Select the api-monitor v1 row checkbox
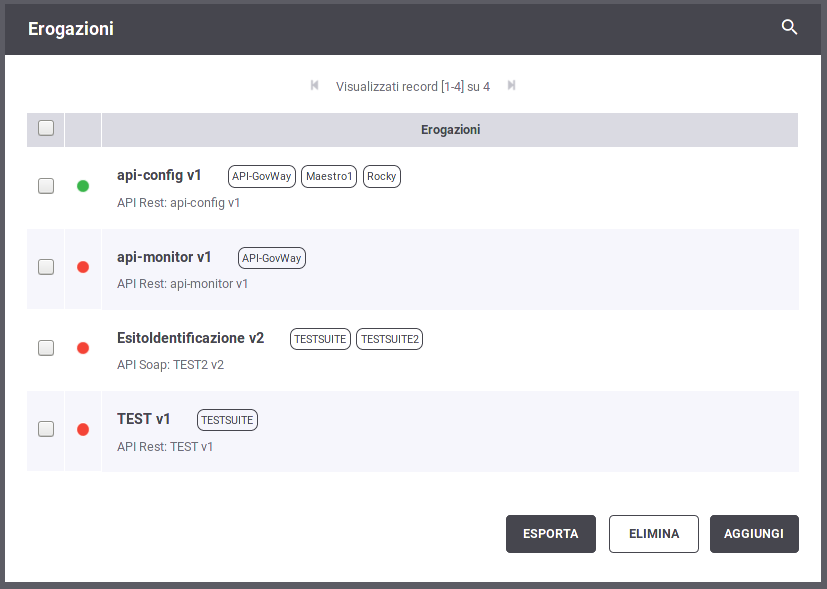Screen dimensions: 827x589 [x=46, y=267]
